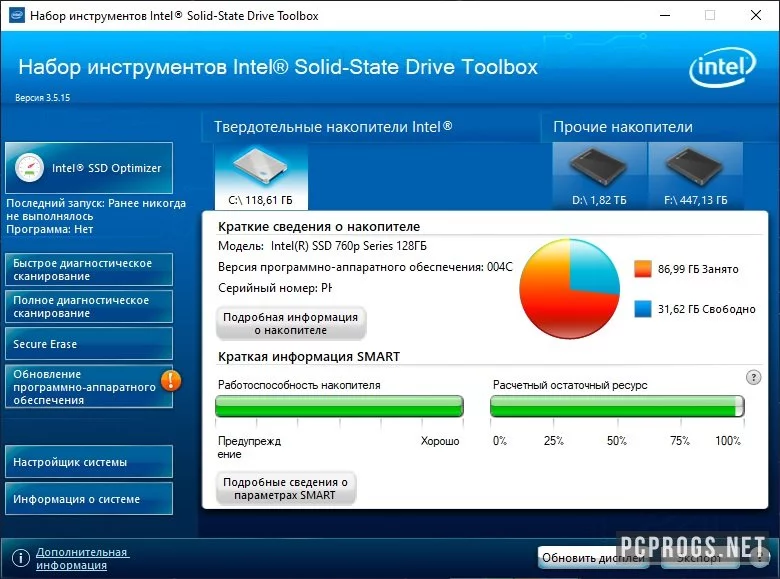Image resolution: width=780 pixels, height=579 pixels.
Task: Click the estimated life remaining bar
Action: click(x=617, y=406)
